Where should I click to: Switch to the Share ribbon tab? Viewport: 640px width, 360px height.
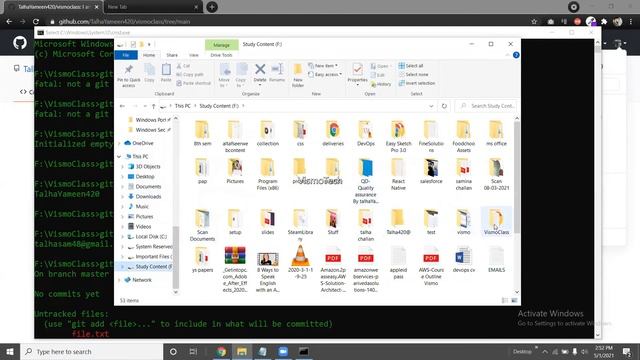[172, 55]
